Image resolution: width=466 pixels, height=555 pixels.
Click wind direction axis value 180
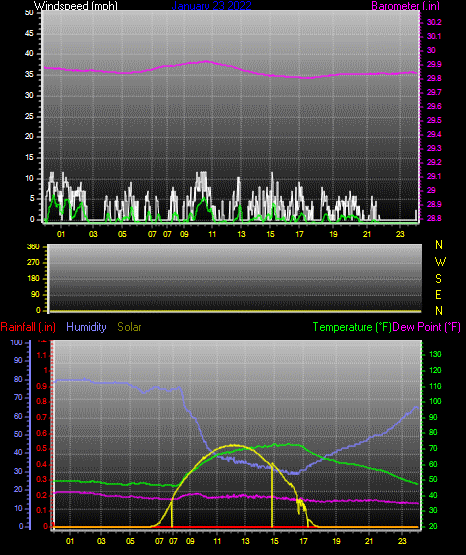(x=33, y=279)
